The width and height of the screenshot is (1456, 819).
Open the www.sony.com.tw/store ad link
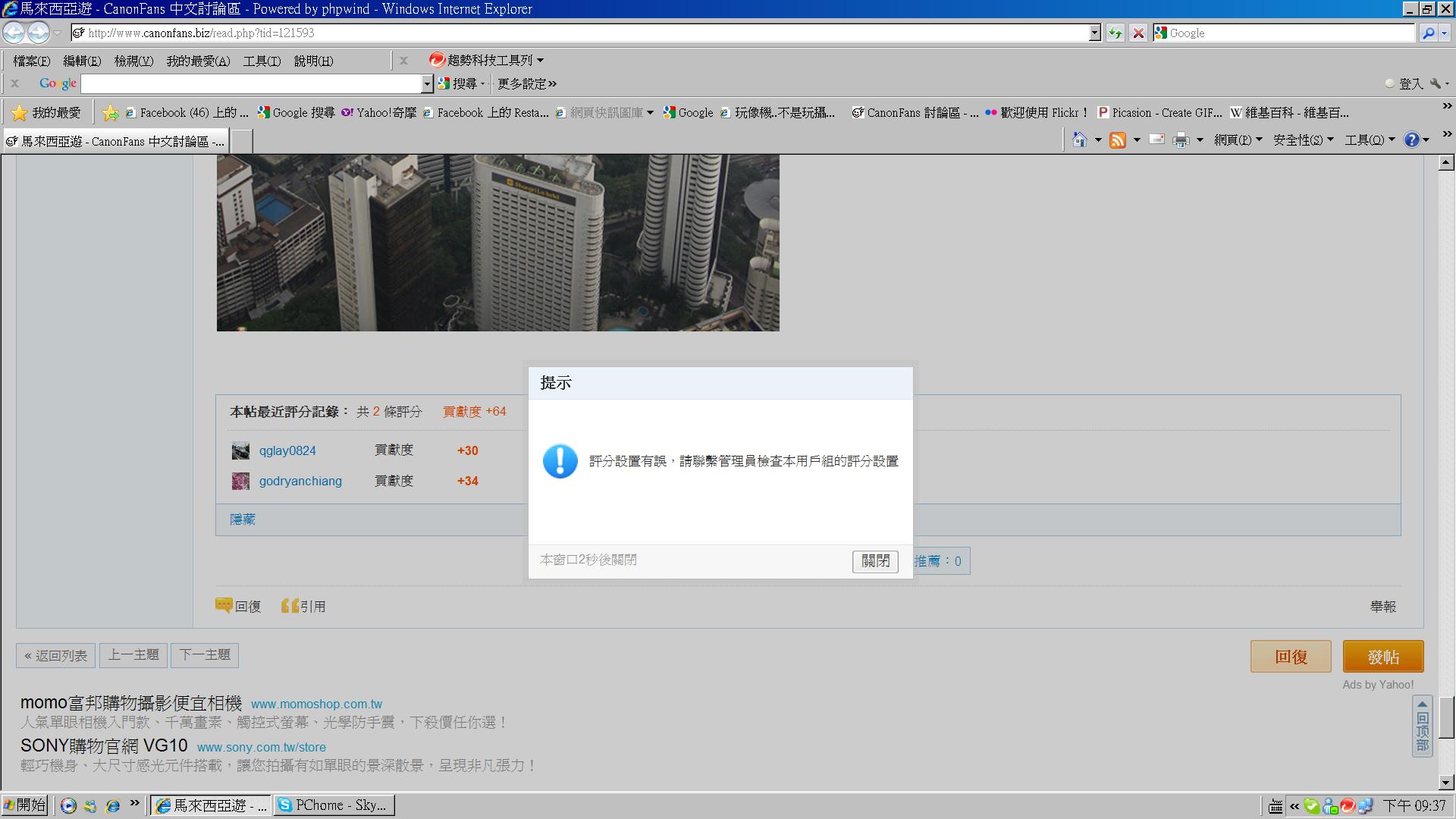pos(262,748)
